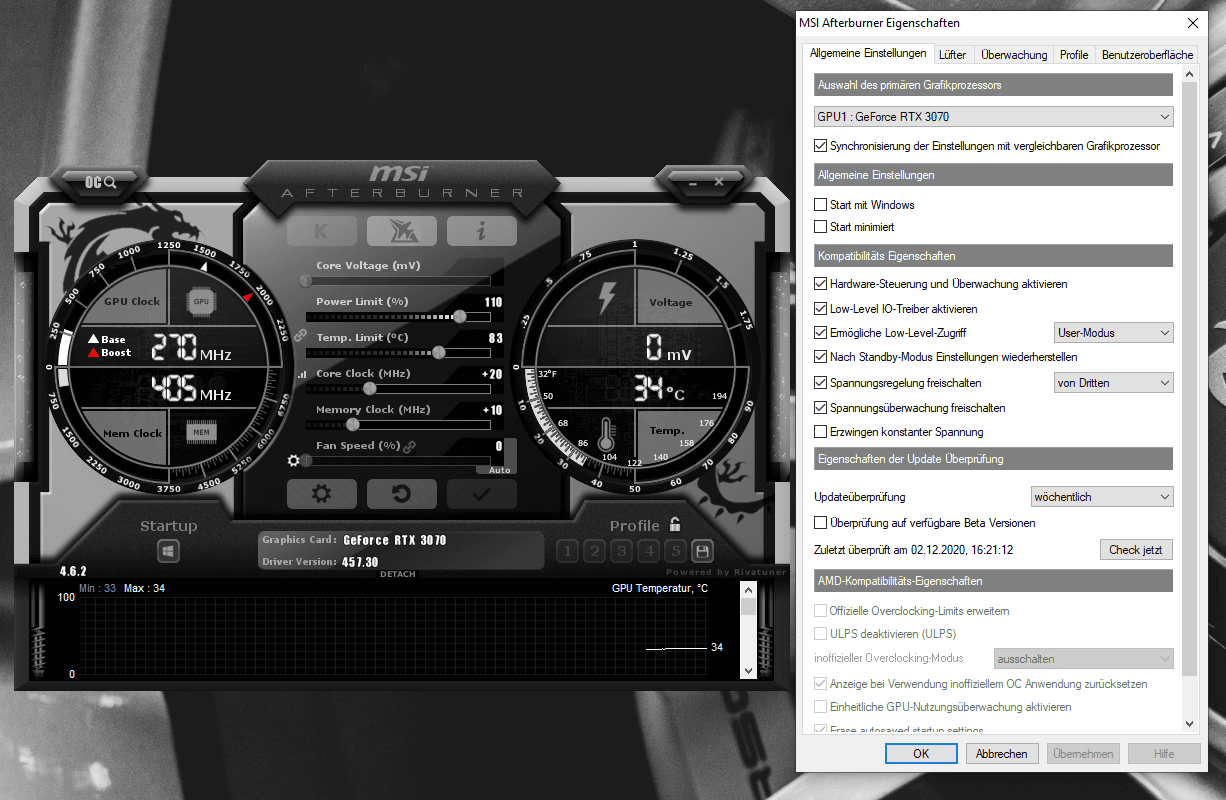Show the information i button
The height and width of the screenshot is (800, 1226).
click(x=481, y=231)
